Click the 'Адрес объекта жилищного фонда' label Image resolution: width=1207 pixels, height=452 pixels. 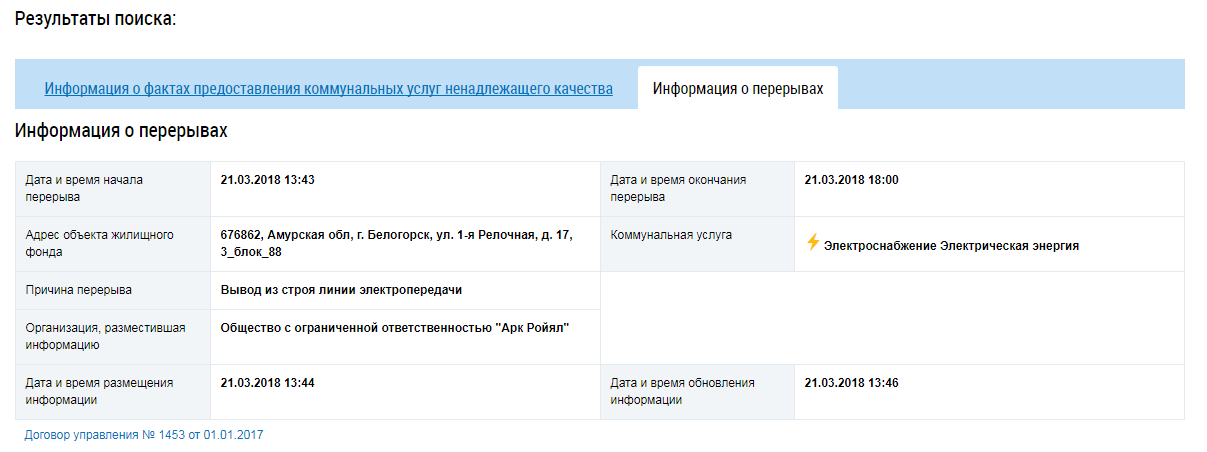[99, 243]
